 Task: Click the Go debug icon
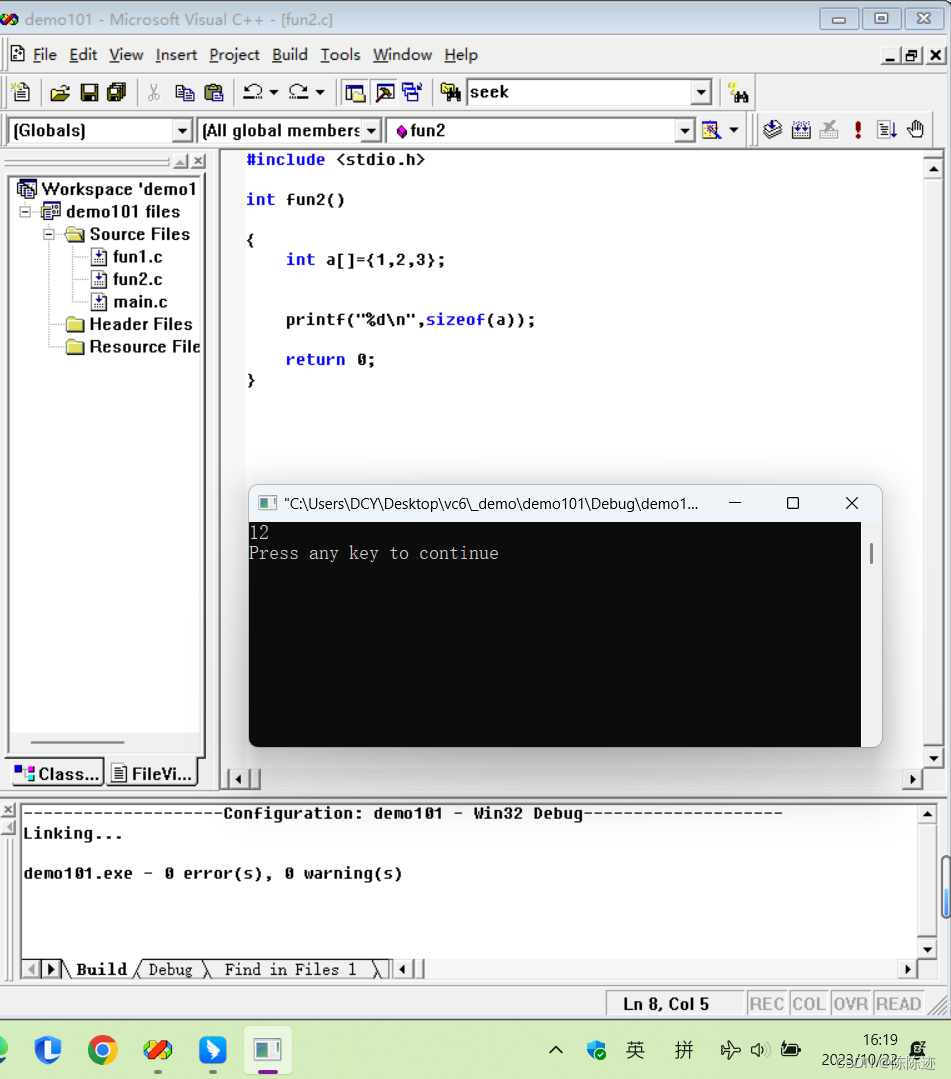click(887, 129)
